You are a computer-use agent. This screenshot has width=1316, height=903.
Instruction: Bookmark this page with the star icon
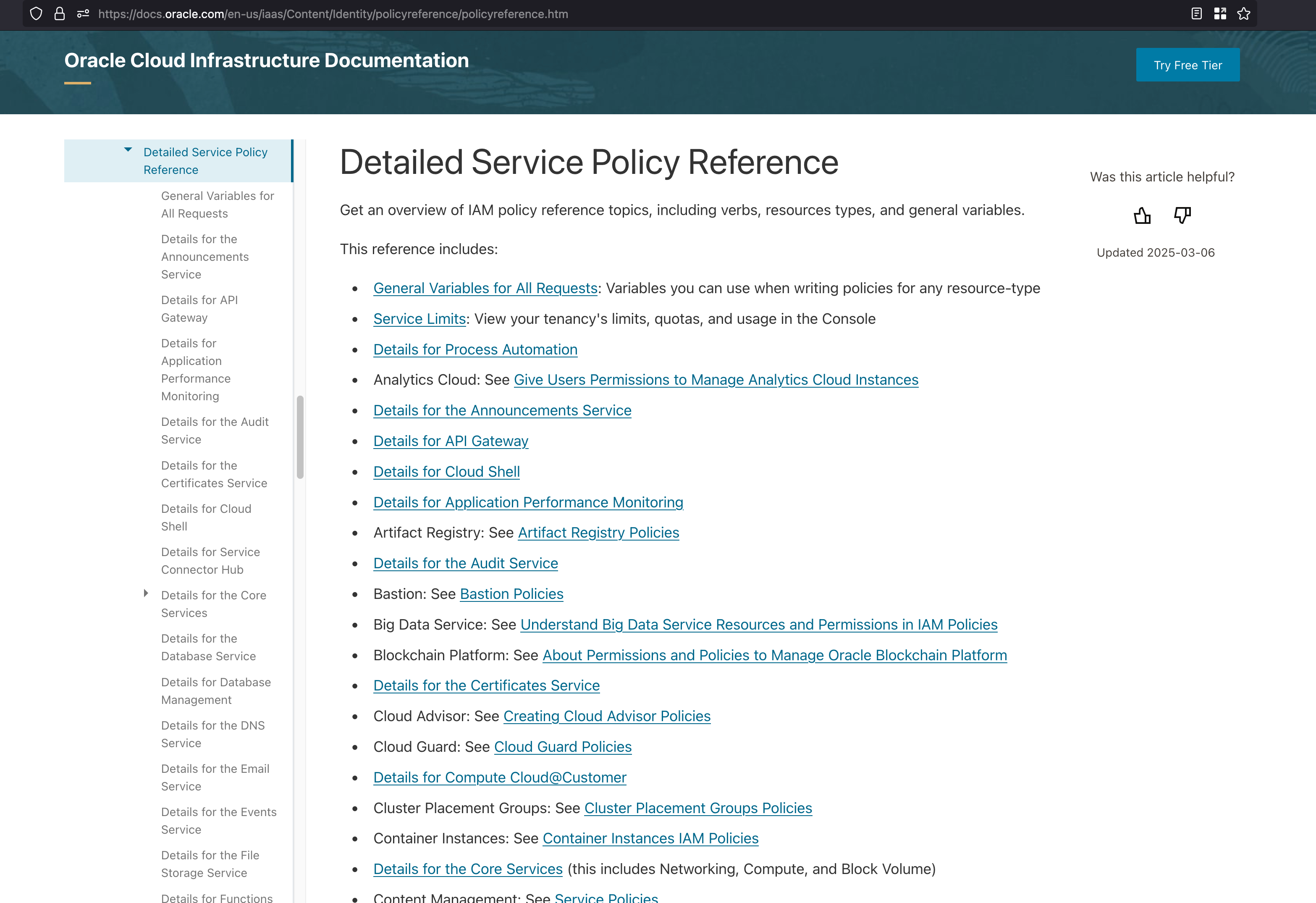click(x=1243, y=13)
